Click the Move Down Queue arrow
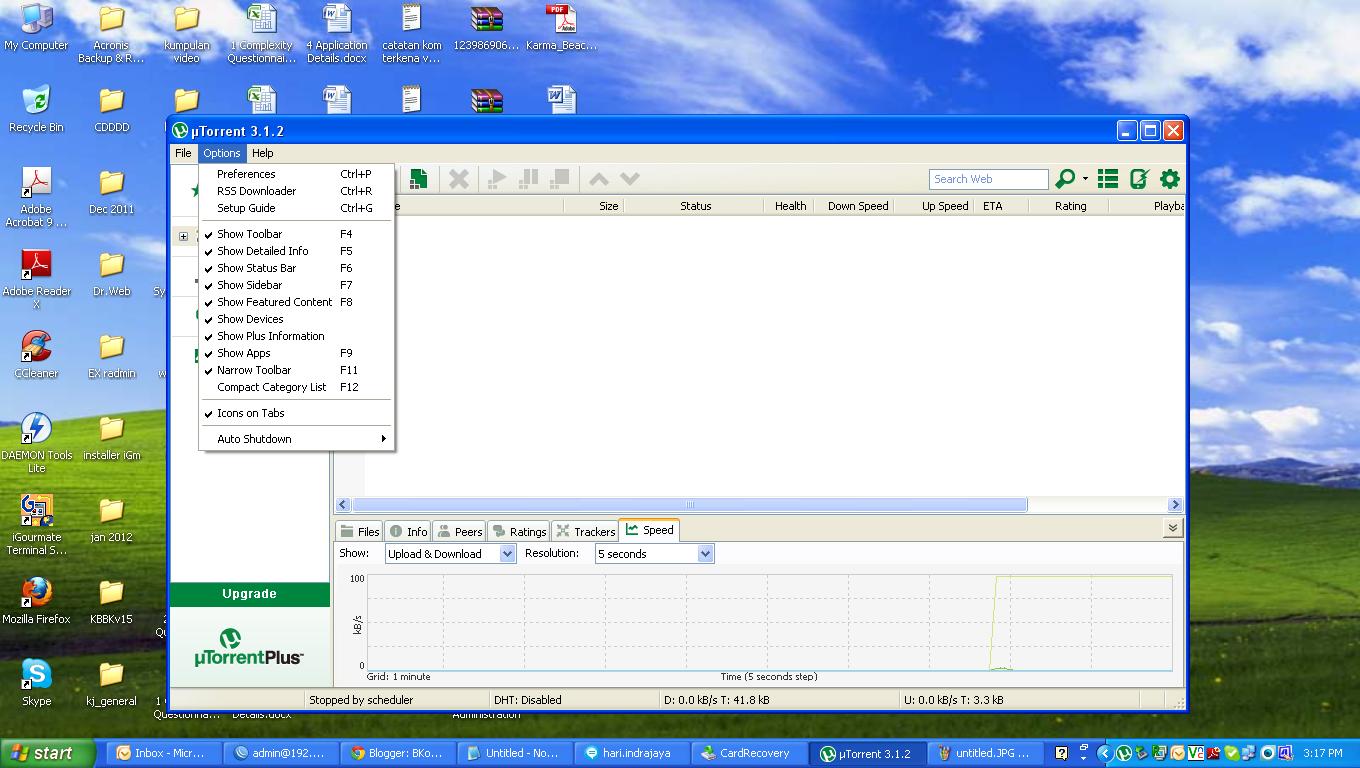1360x768 pixels. [x=630, y=179]
